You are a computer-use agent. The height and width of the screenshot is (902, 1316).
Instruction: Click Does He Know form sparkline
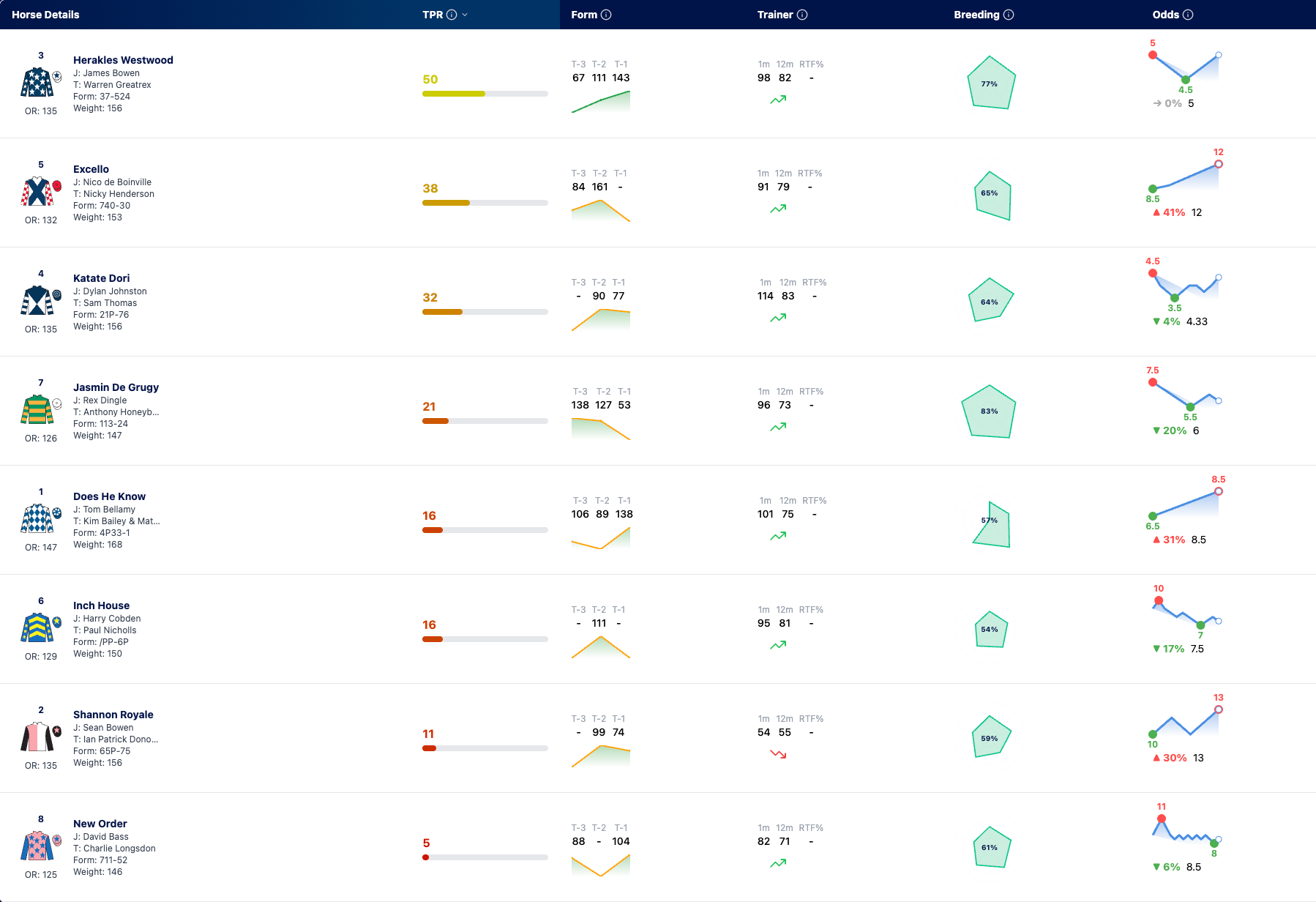pos(601,537)
